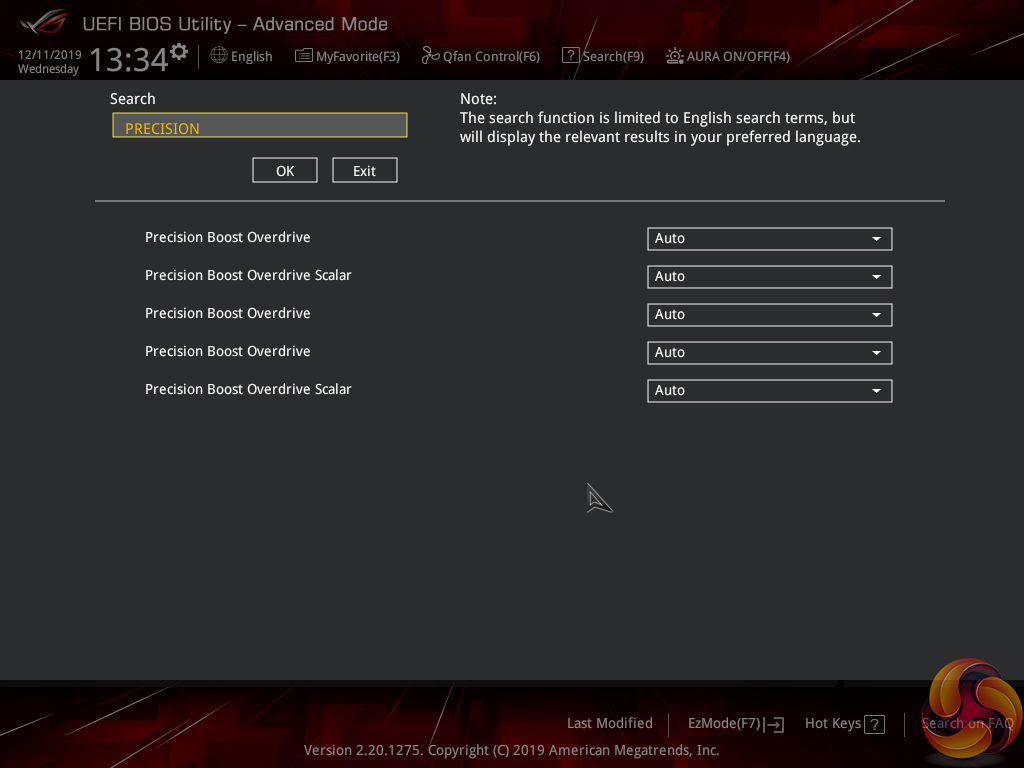1024x768 pixels.
Task: Open the third Precision Boost Overdrive dropdown
Action: click(x=769, y=352)
